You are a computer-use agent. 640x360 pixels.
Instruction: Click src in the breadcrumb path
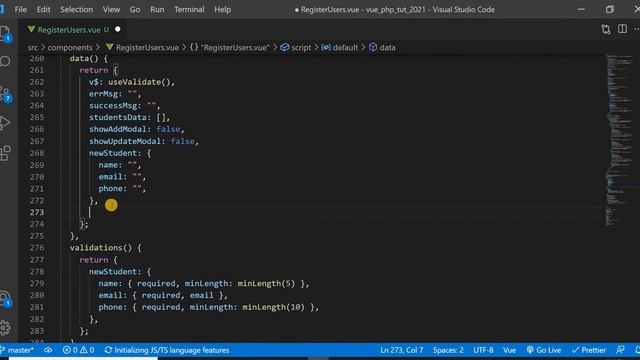coord(33,47)
